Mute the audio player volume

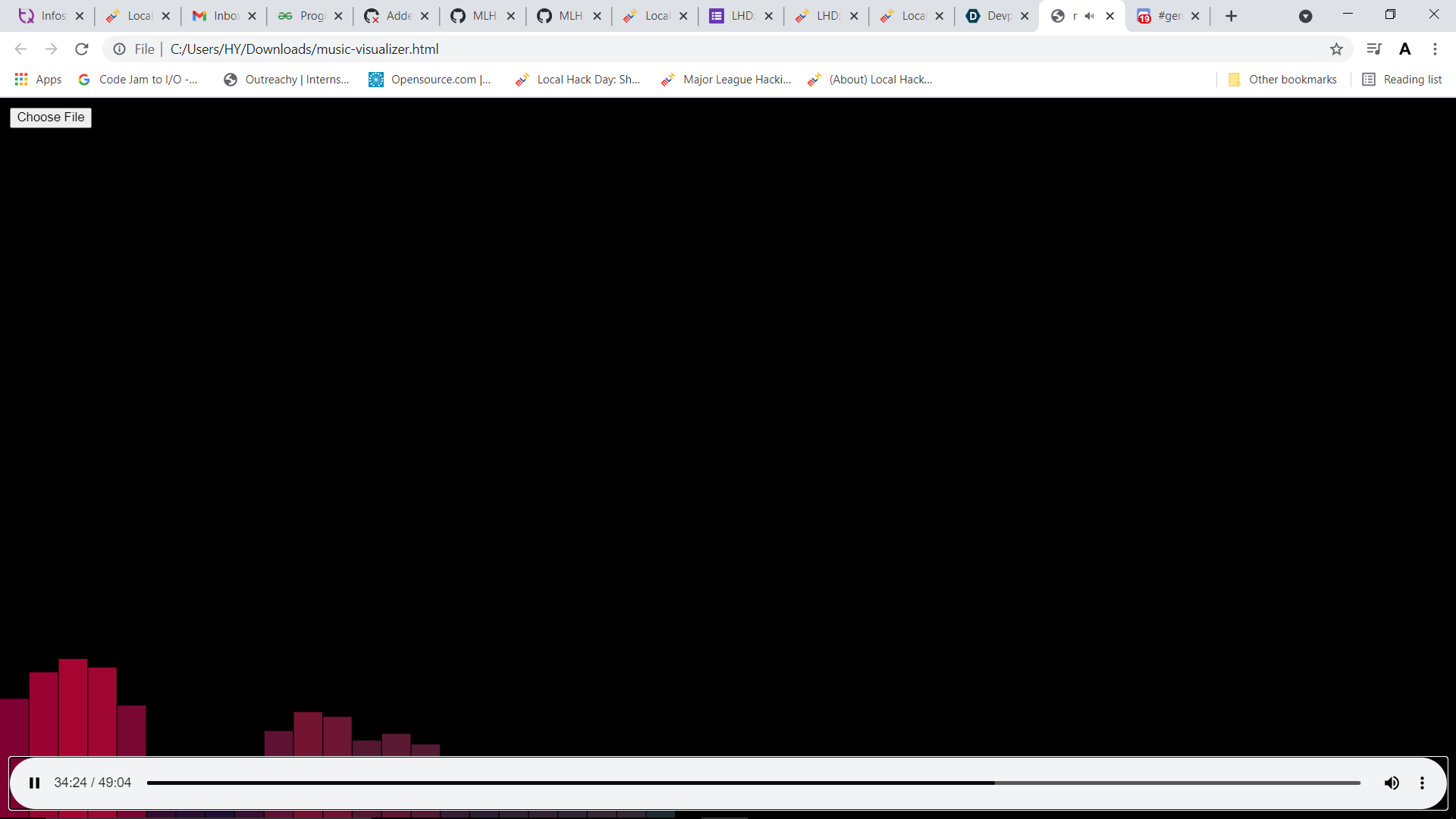point(1392,783)
